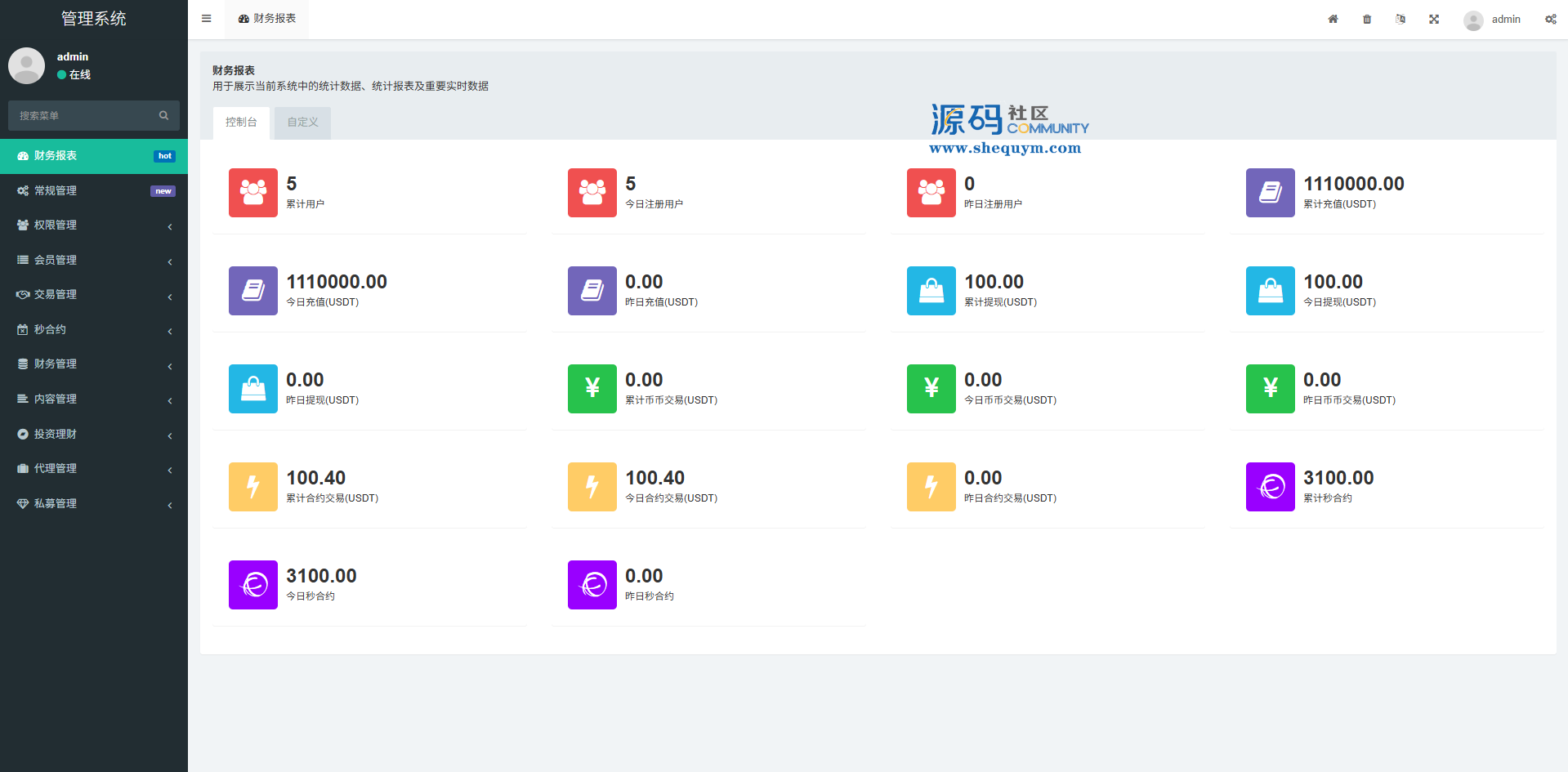Viewport: 1568px width, 772px height.
Task: Expand the 权限管理 sidebar menu
Action: tap(94, 225)
